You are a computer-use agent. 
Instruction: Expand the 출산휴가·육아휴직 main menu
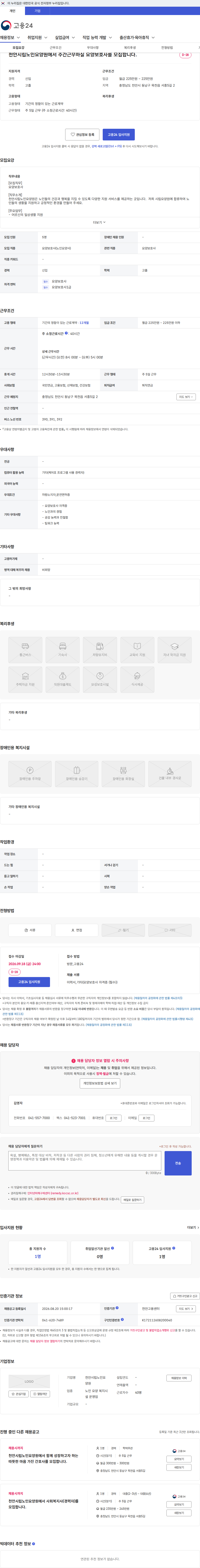[137, 38]
